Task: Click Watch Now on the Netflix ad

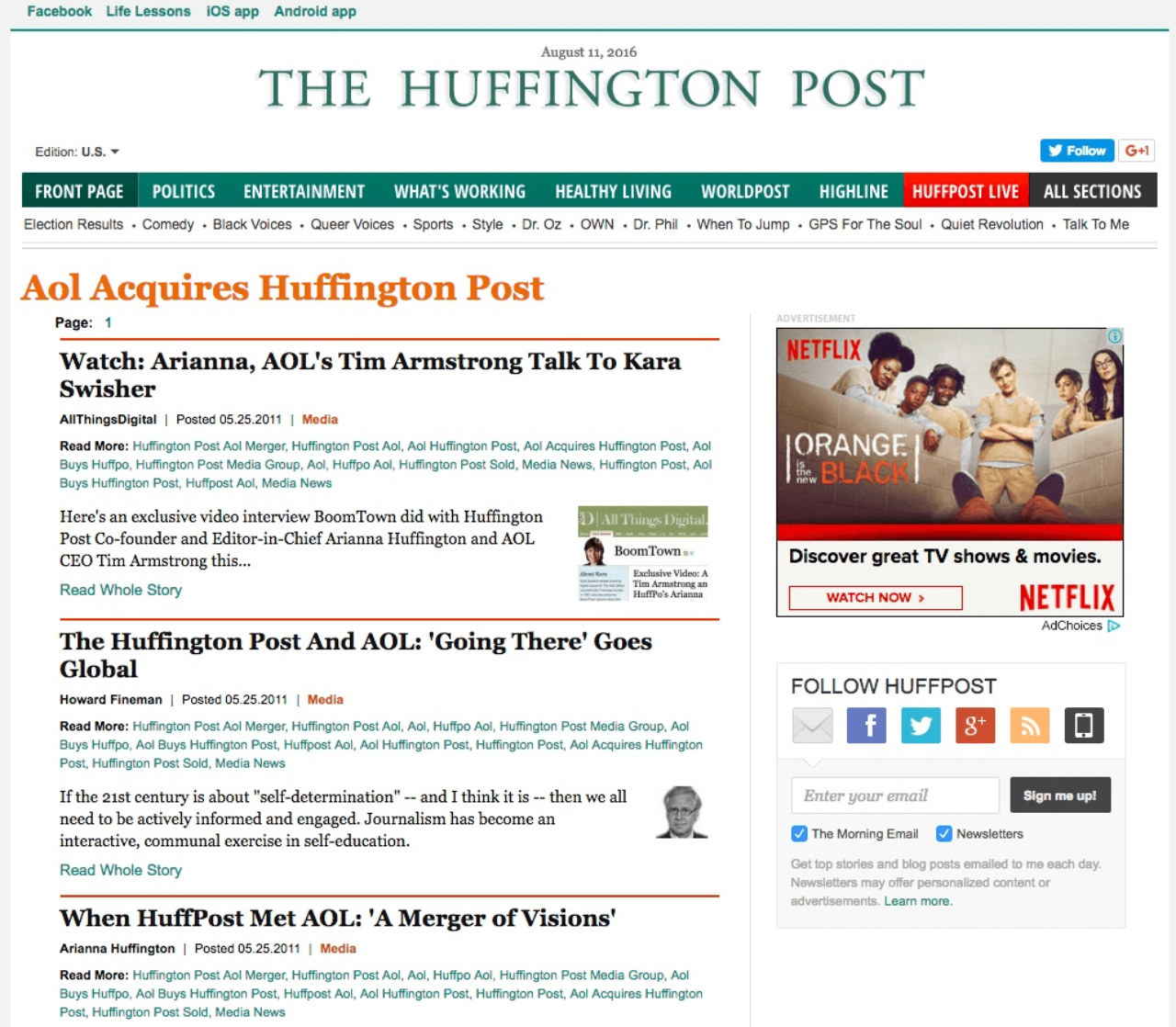Action: (x=875, y=598)
